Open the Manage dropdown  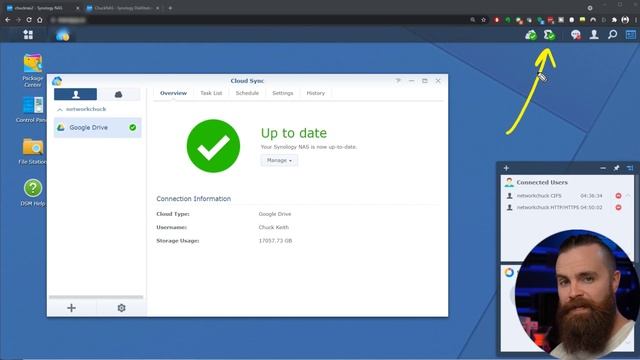pos(279,160)
